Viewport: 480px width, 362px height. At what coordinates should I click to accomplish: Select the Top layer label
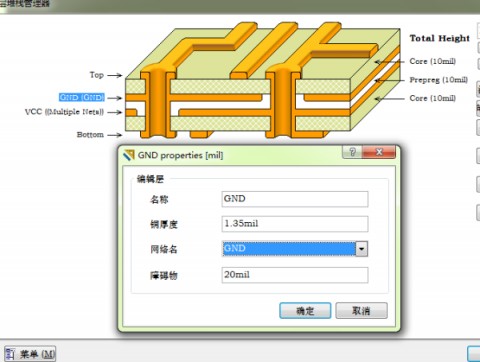pyautogui.click(x=96, y=75)
